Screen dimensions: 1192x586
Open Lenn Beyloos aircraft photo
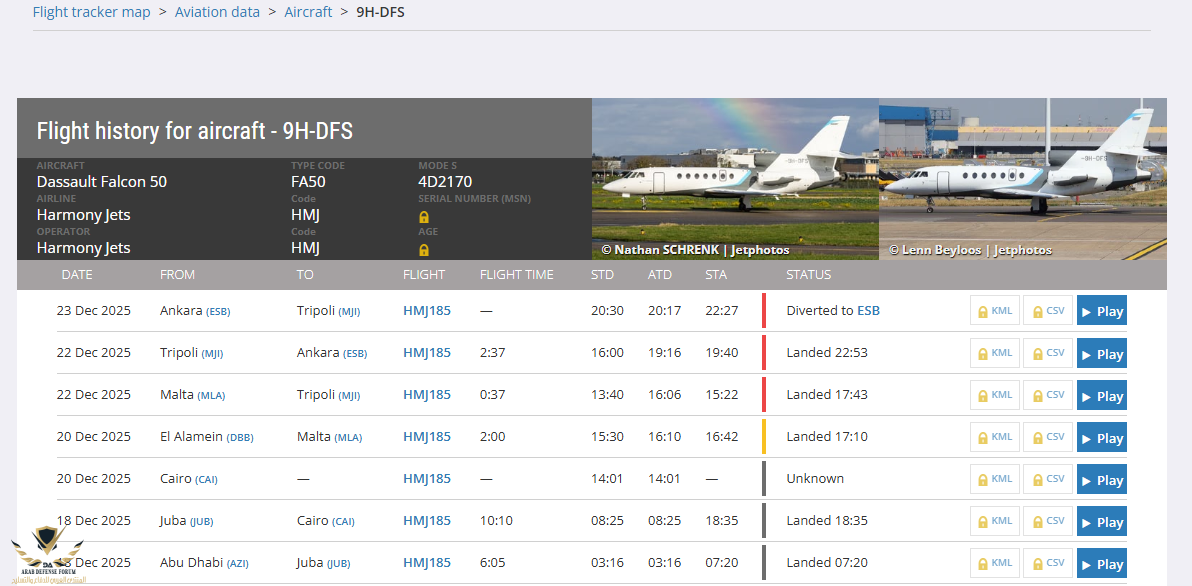pos(1022,179)
